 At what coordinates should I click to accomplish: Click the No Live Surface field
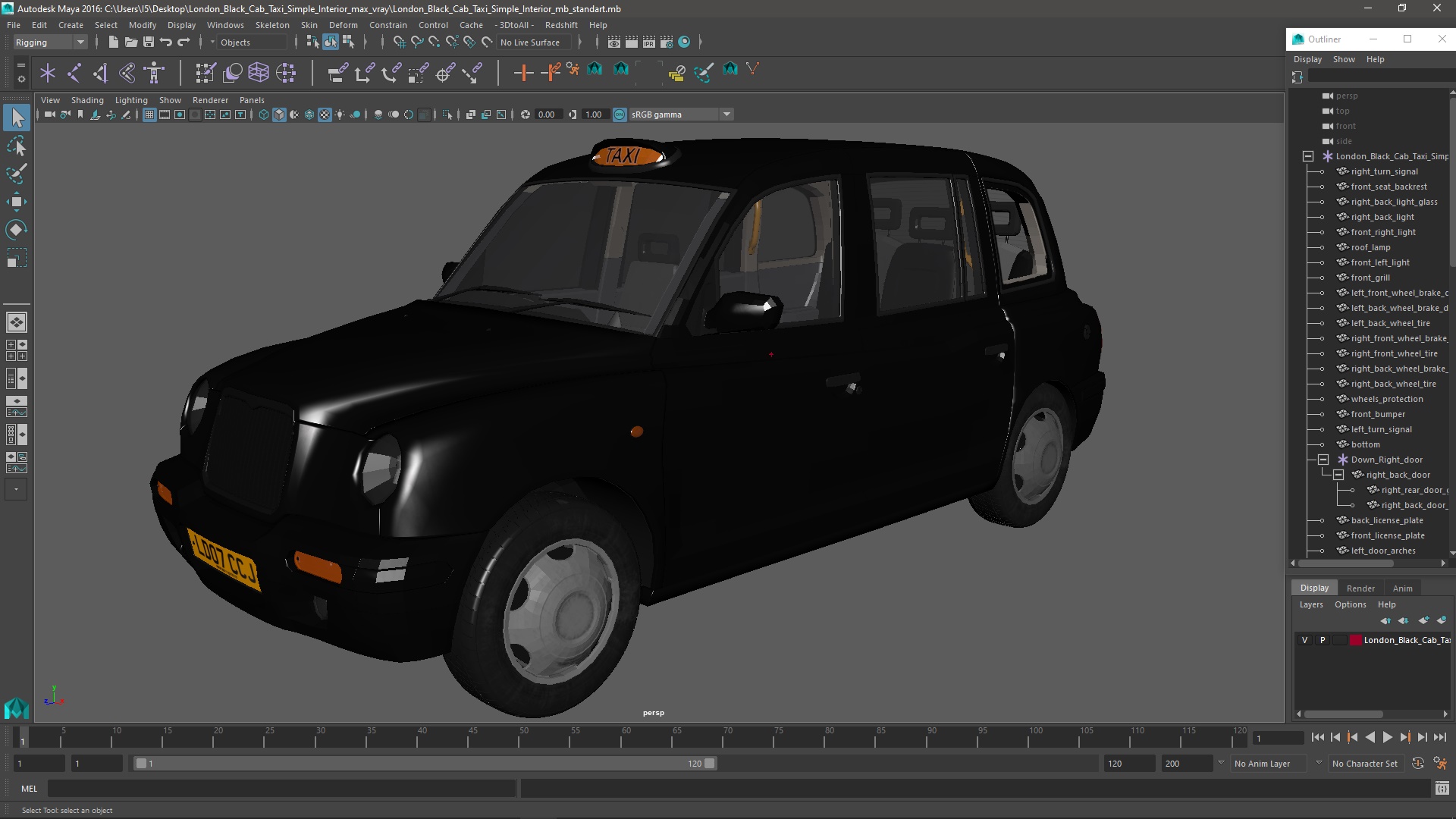coord(535,42)
